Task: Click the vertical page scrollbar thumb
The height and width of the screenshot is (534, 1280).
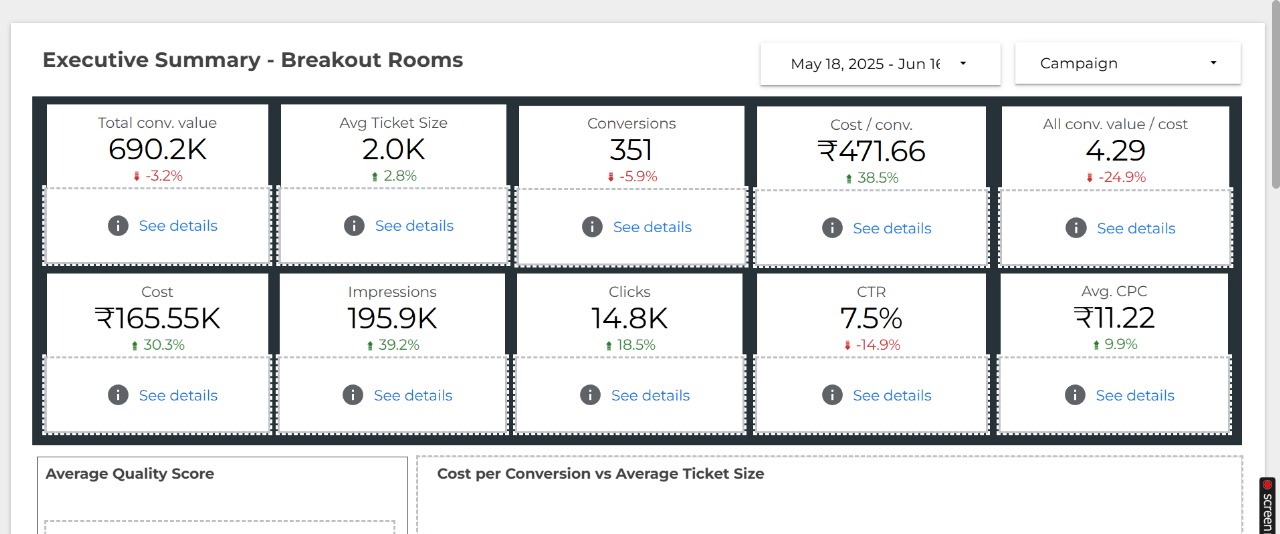Action: tap(1274, 94)
